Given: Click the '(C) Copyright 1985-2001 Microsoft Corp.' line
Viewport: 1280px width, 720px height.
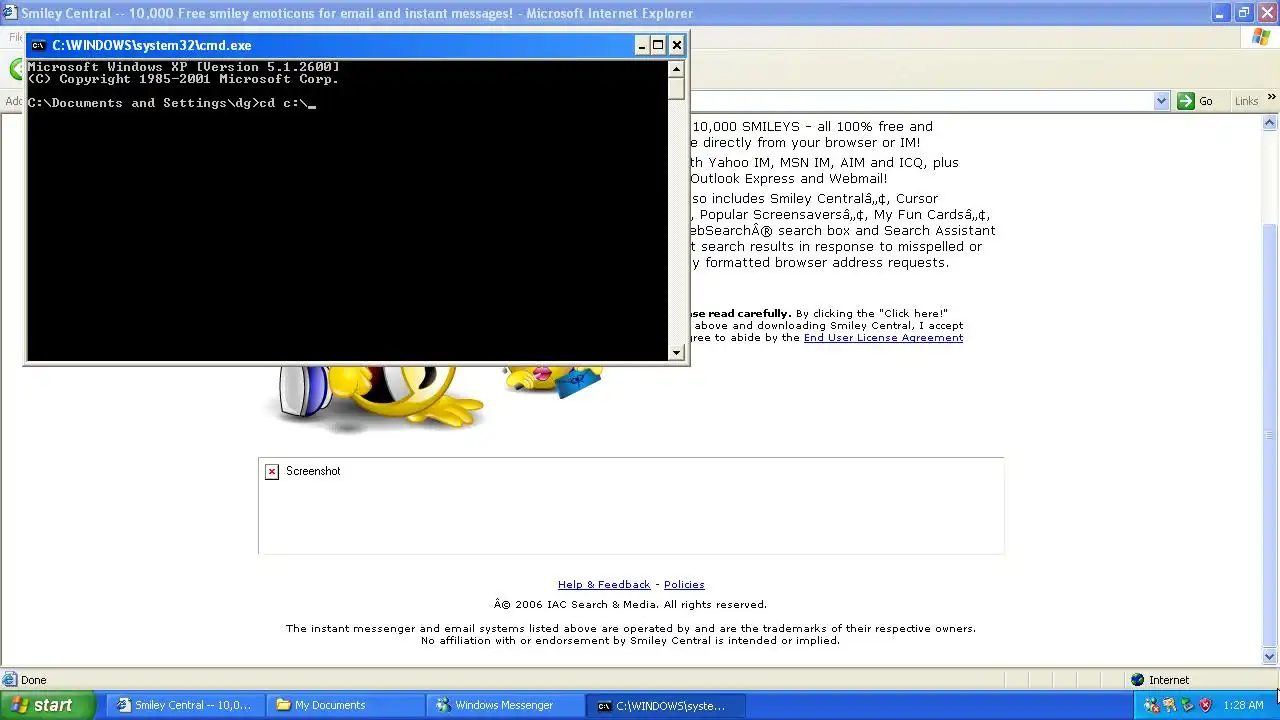Looking at the screenshot, I should [x=183, y=79].
